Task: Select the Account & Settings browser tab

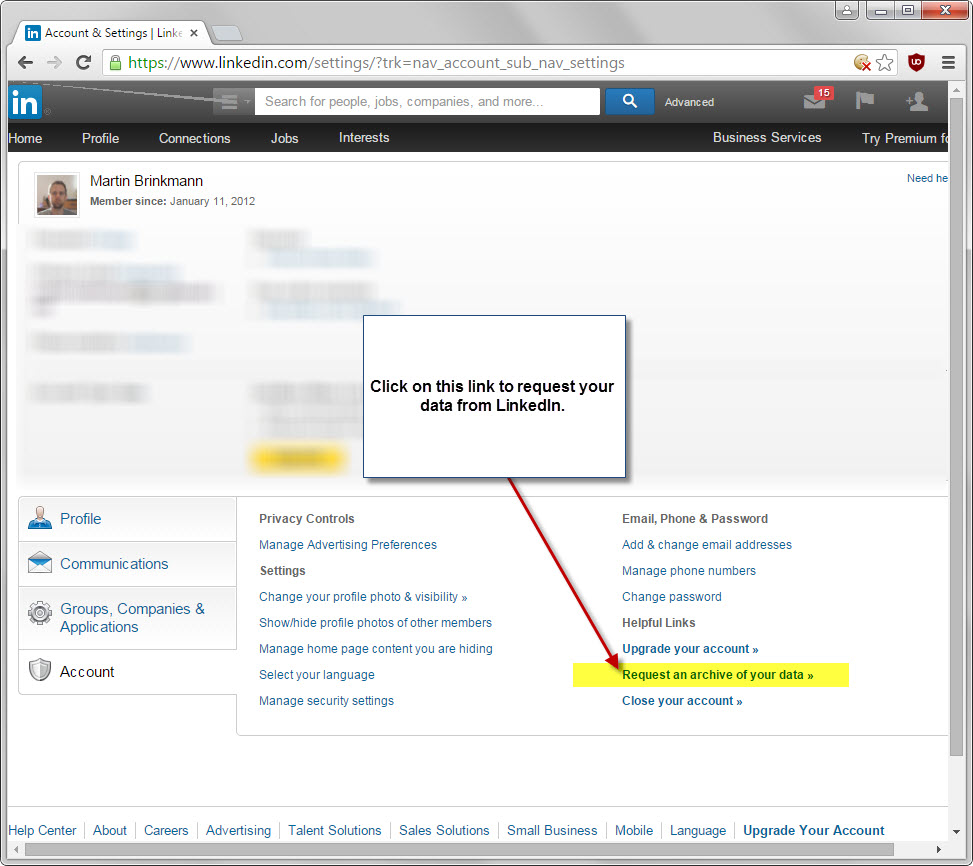Action: coord(112,33)
